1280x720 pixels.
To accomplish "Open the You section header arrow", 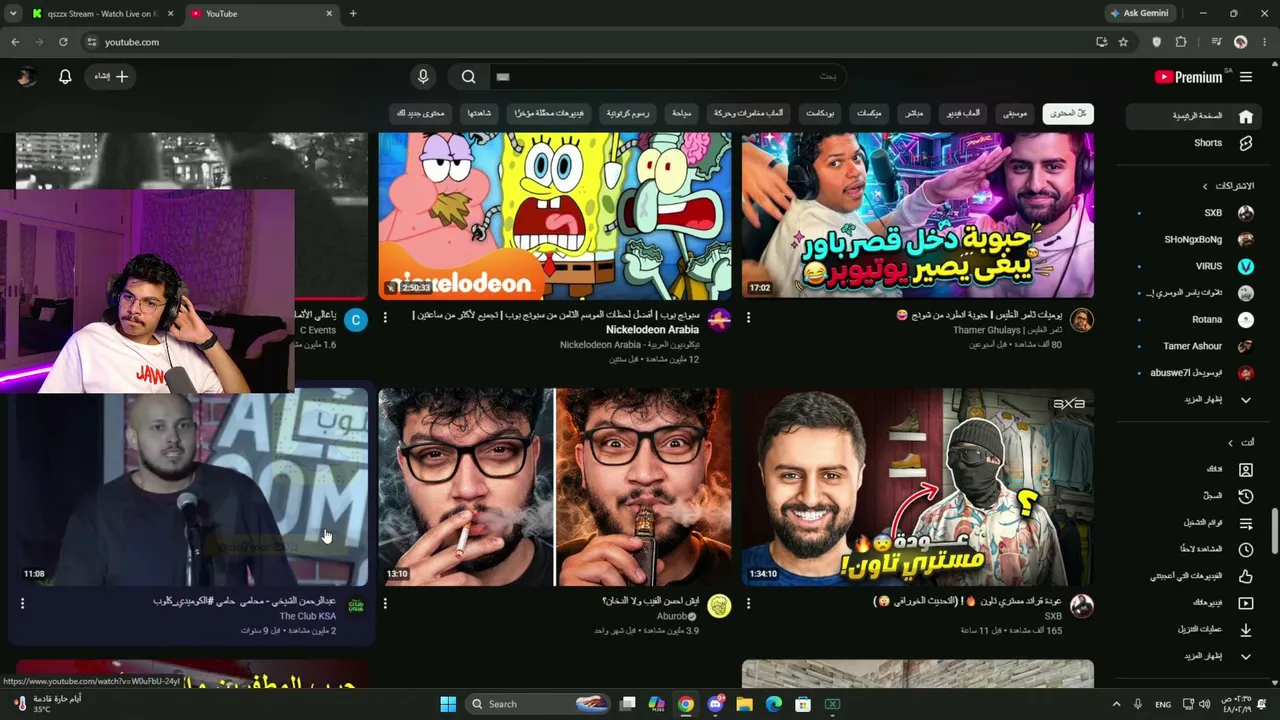I will [1230, 443].
